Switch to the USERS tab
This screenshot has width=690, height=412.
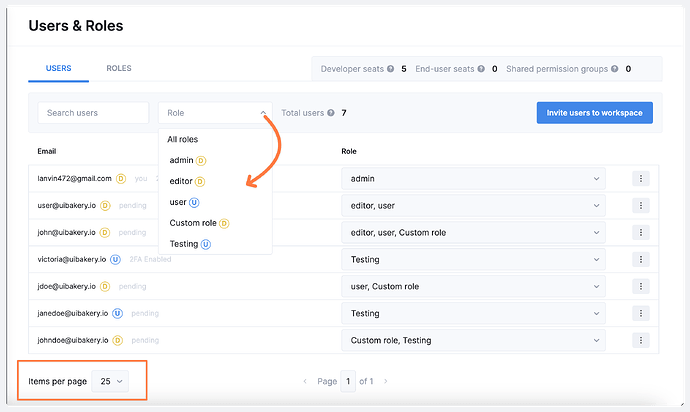pyautogui.click(x=59, y=68)
